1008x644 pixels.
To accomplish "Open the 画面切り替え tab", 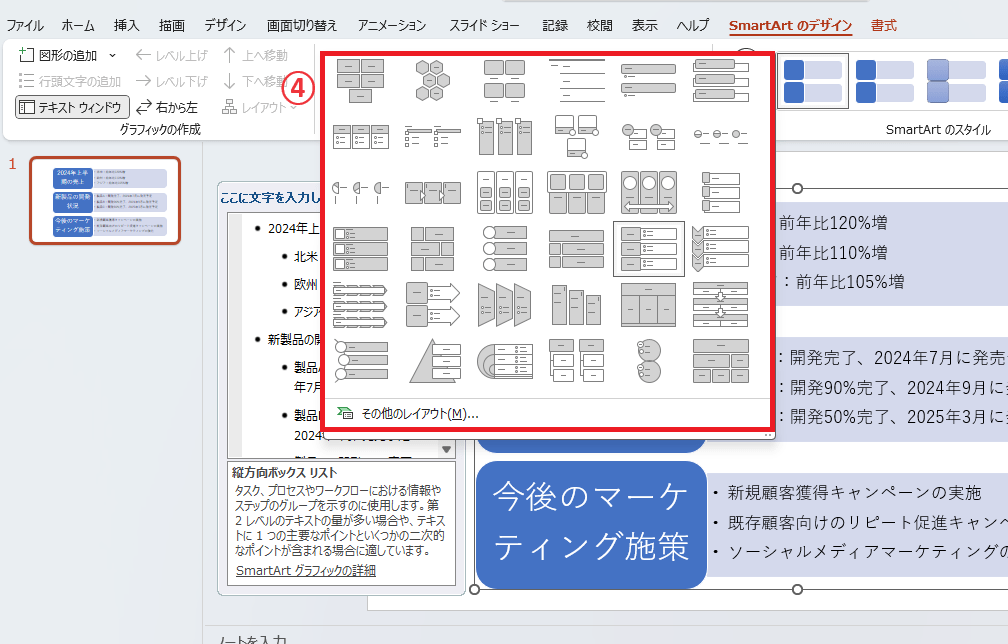I will (302, 26).
